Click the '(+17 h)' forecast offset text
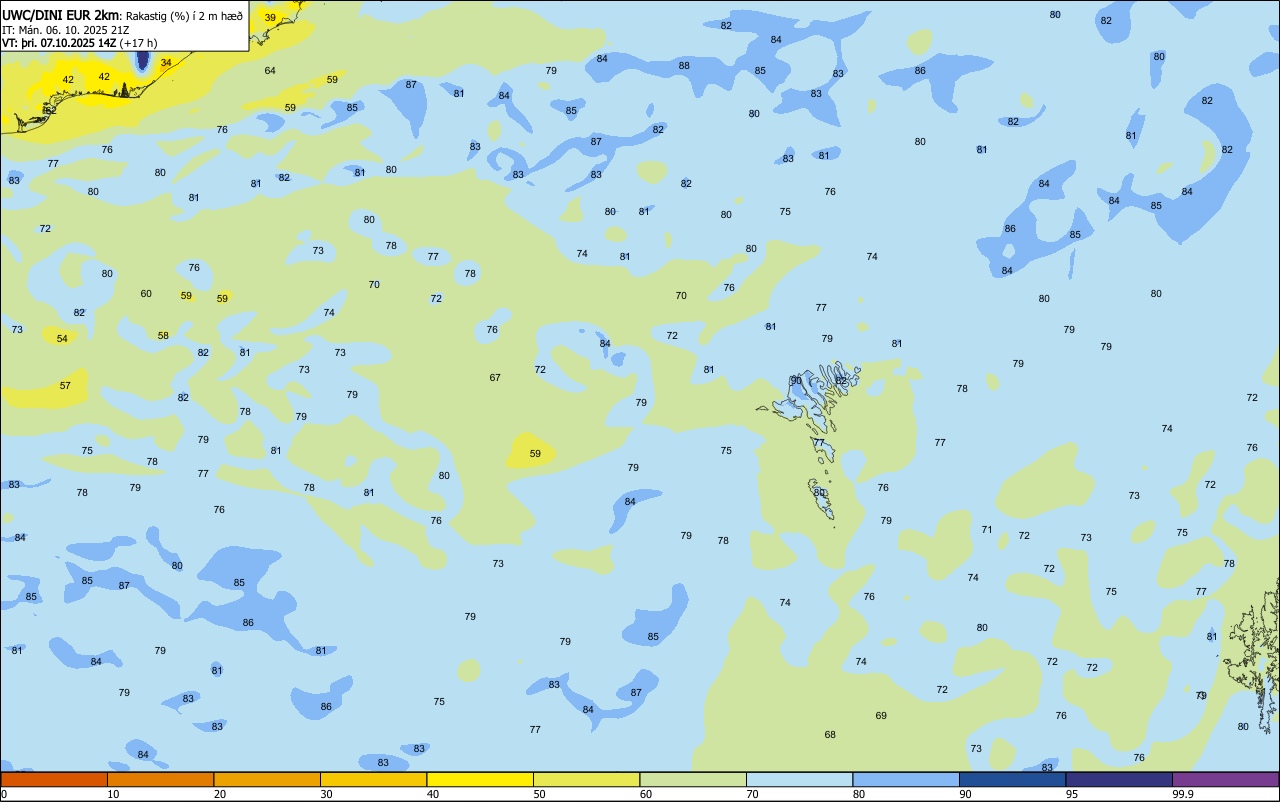The height and width of the screenshot is (802, 1280). tap(138, 43)
